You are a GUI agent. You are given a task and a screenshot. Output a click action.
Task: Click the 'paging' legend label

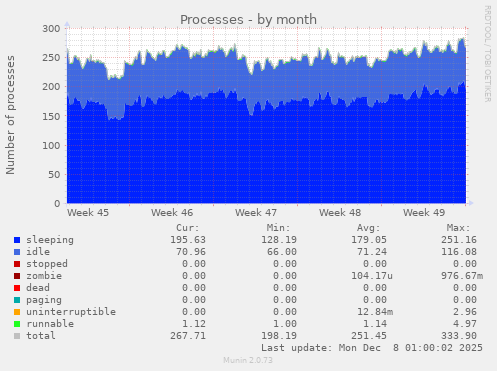(44, 300)
